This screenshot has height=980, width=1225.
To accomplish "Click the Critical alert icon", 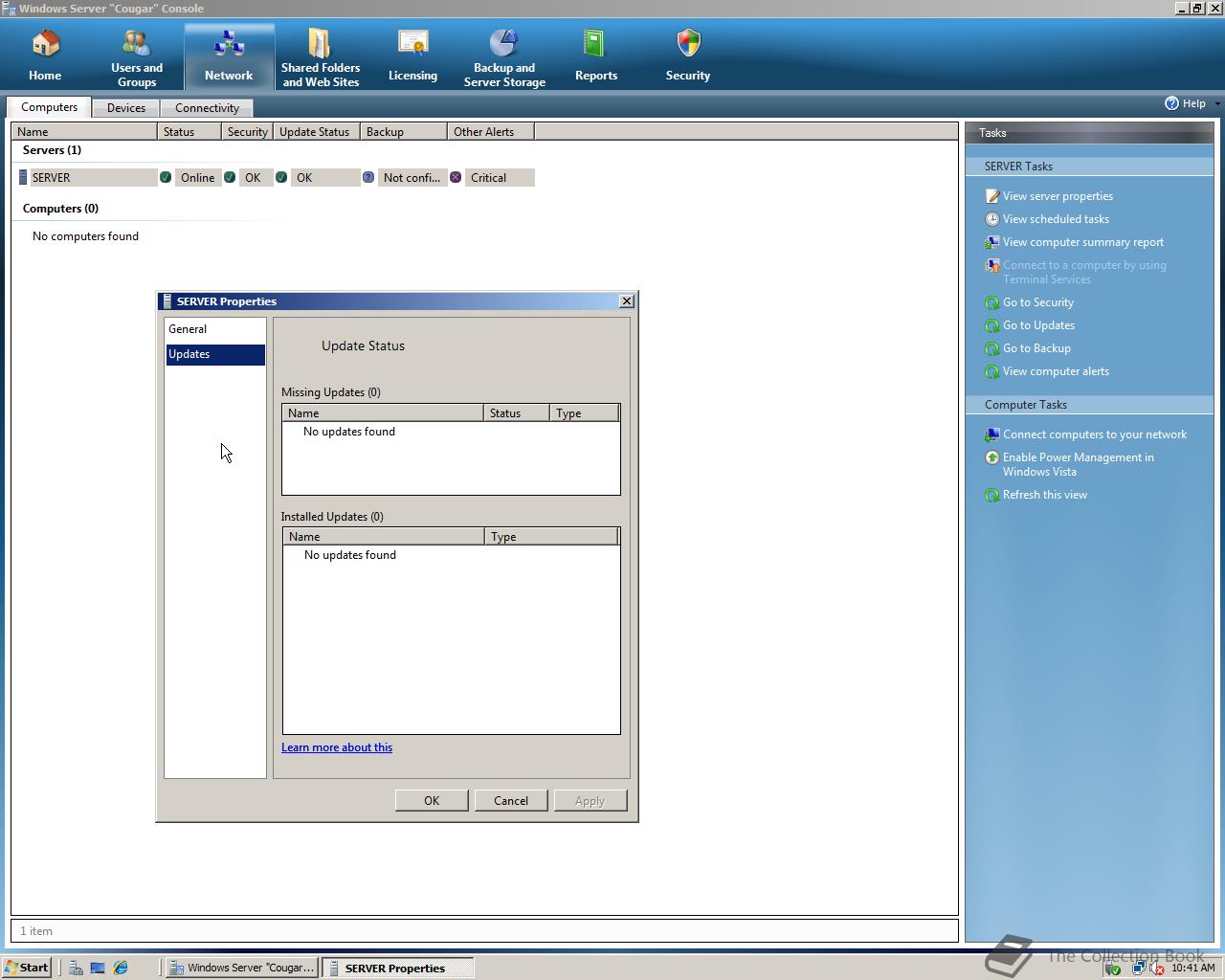I will [456, 177].
